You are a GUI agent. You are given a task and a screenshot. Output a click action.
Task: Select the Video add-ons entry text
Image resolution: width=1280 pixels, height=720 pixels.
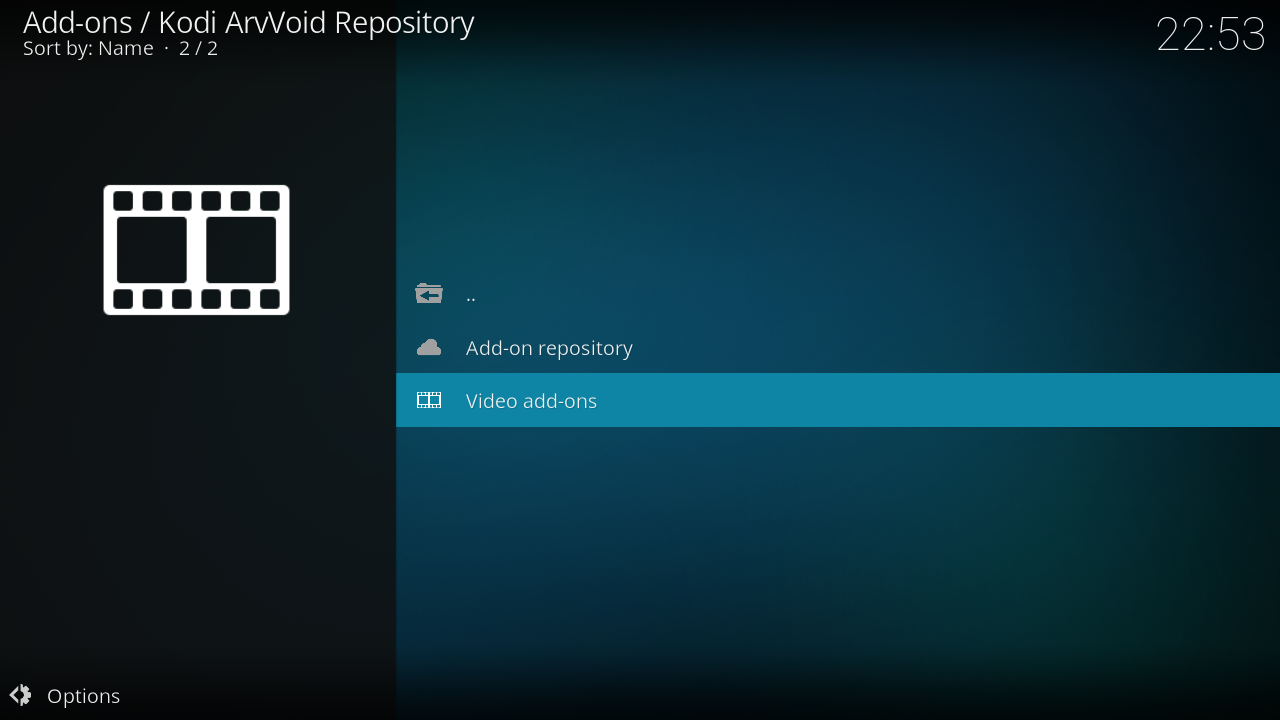[531, 401]
